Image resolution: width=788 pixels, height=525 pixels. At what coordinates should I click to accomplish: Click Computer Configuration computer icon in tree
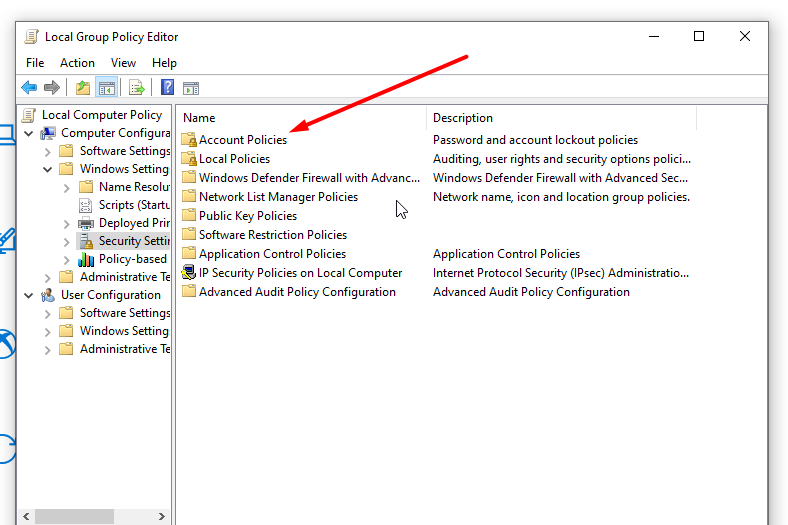pyautogui.click(x=48, y=133)
